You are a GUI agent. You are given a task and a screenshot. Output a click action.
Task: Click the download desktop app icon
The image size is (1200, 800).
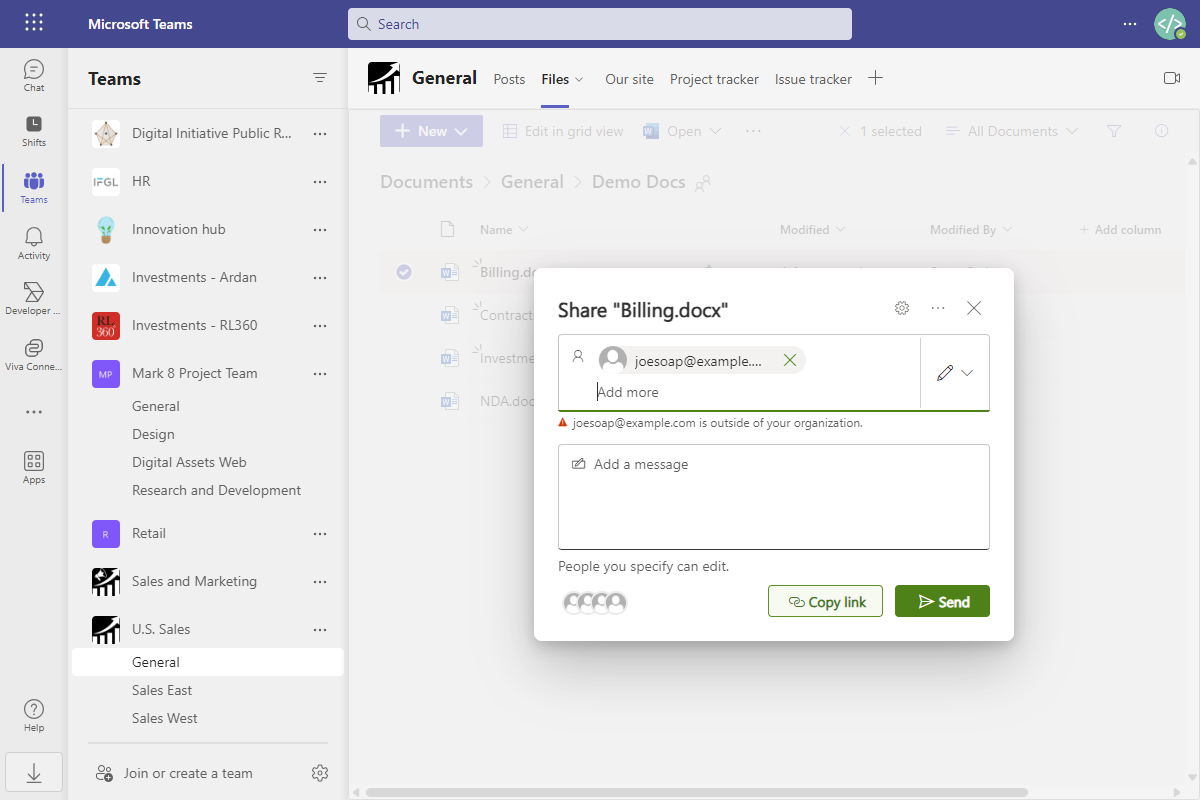click(34, 773)
